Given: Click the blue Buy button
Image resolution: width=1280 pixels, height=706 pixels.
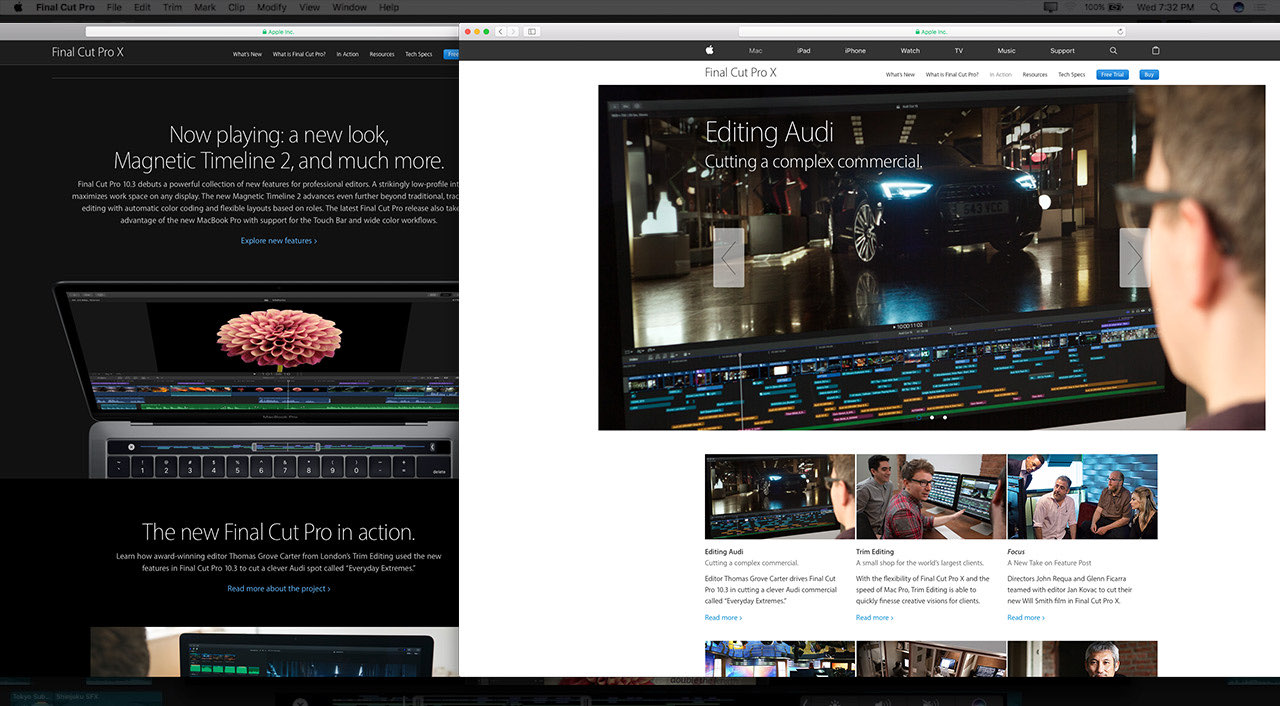Looking at the screenshot, I should pyautogui.click(x=1149, y=75).
